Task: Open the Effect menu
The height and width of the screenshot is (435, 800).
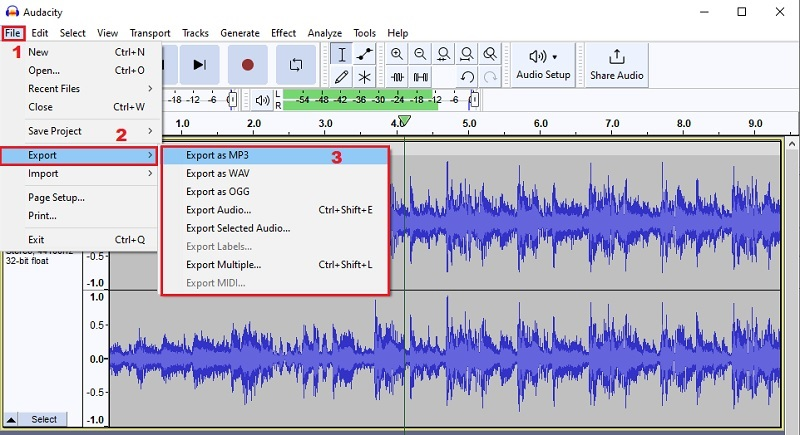Action: coord(283,33)
